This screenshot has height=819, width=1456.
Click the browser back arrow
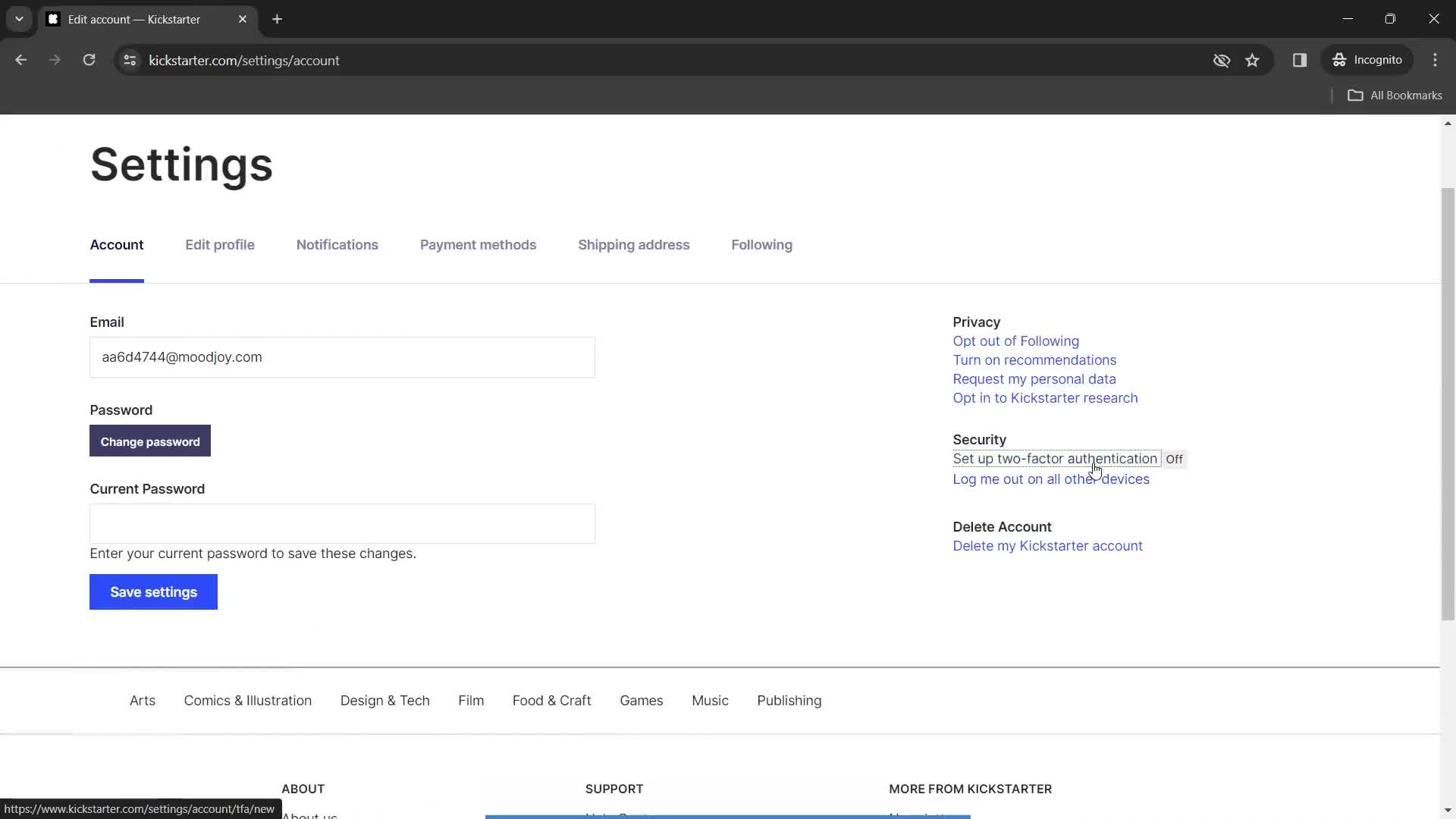point(21,60)
